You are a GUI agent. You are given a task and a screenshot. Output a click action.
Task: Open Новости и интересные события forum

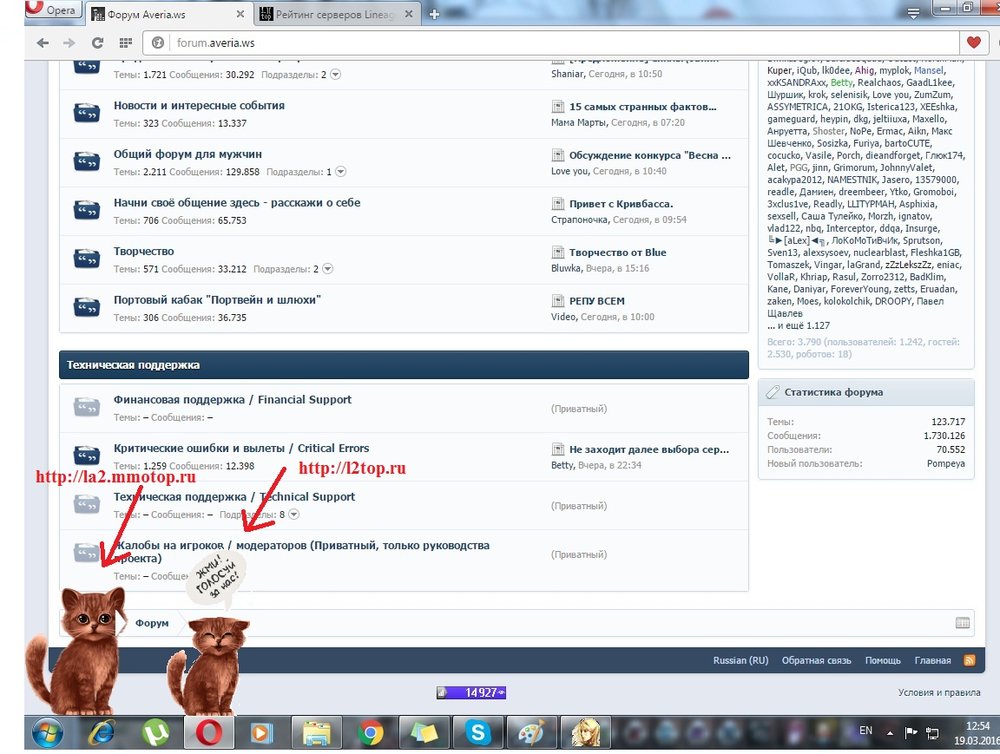(199, 105)
